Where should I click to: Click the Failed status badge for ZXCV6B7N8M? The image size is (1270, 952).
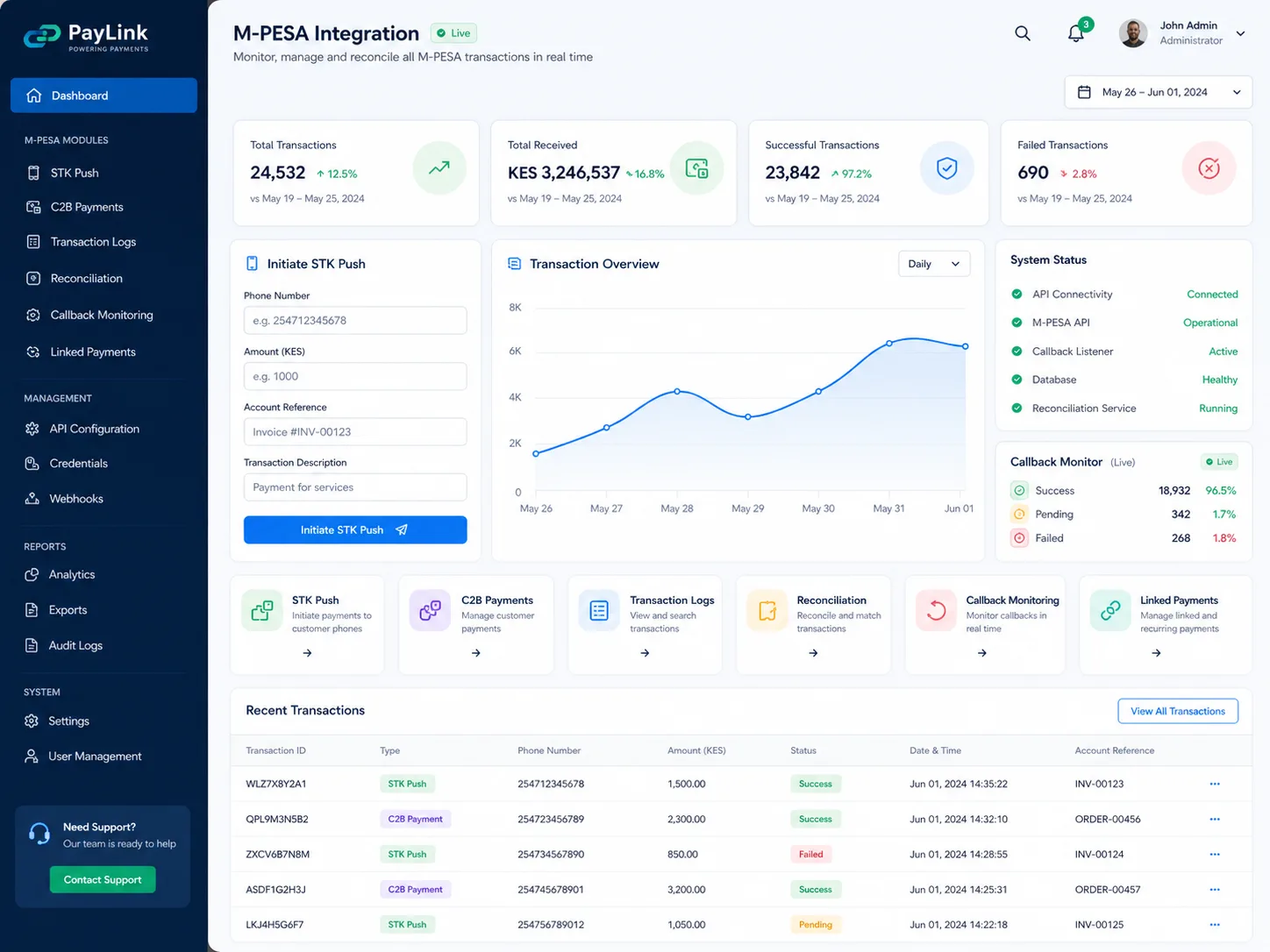[811, 854]
